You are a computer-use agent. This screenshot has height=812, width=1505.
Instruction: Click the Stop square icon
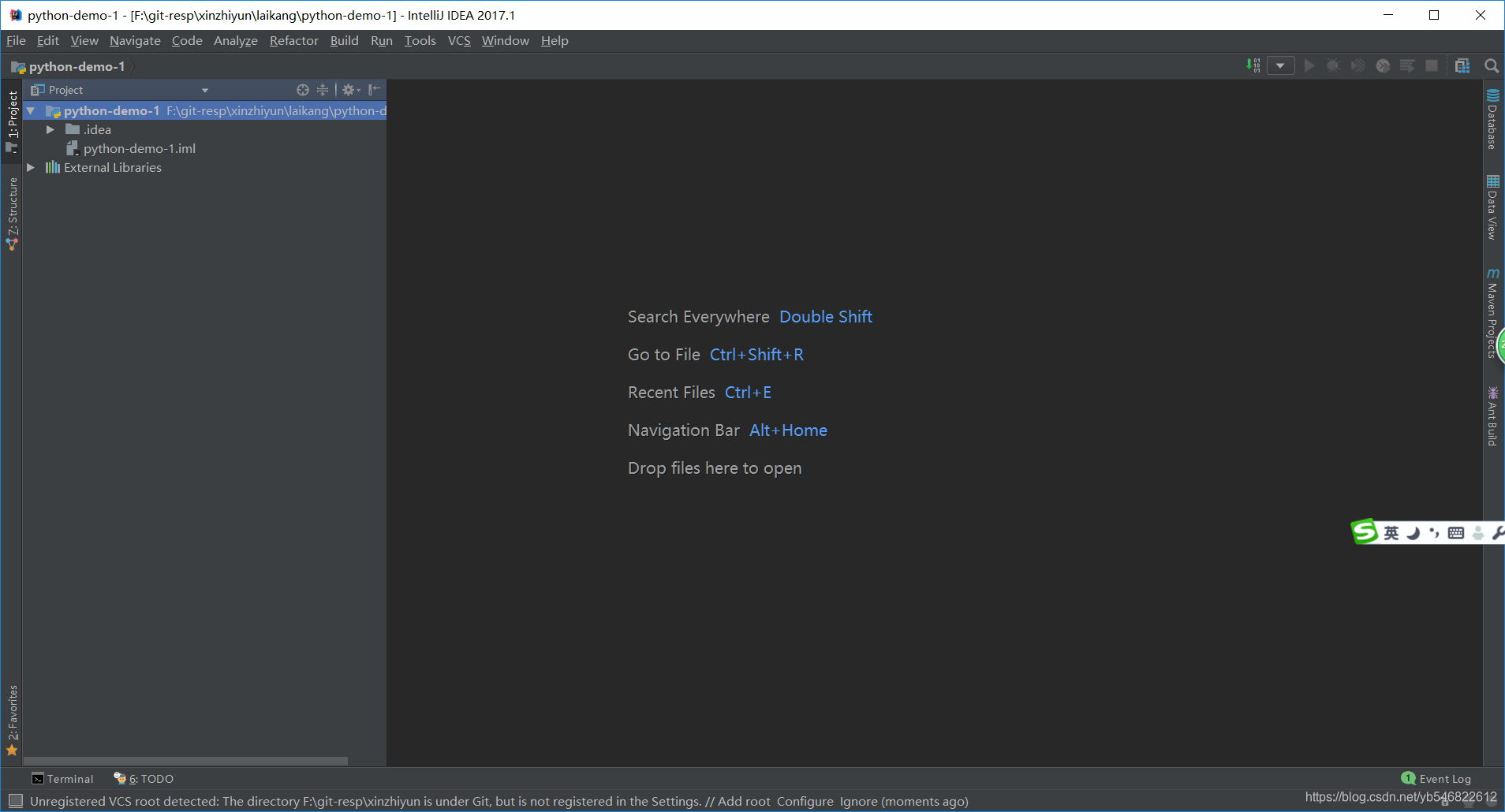1432,65
